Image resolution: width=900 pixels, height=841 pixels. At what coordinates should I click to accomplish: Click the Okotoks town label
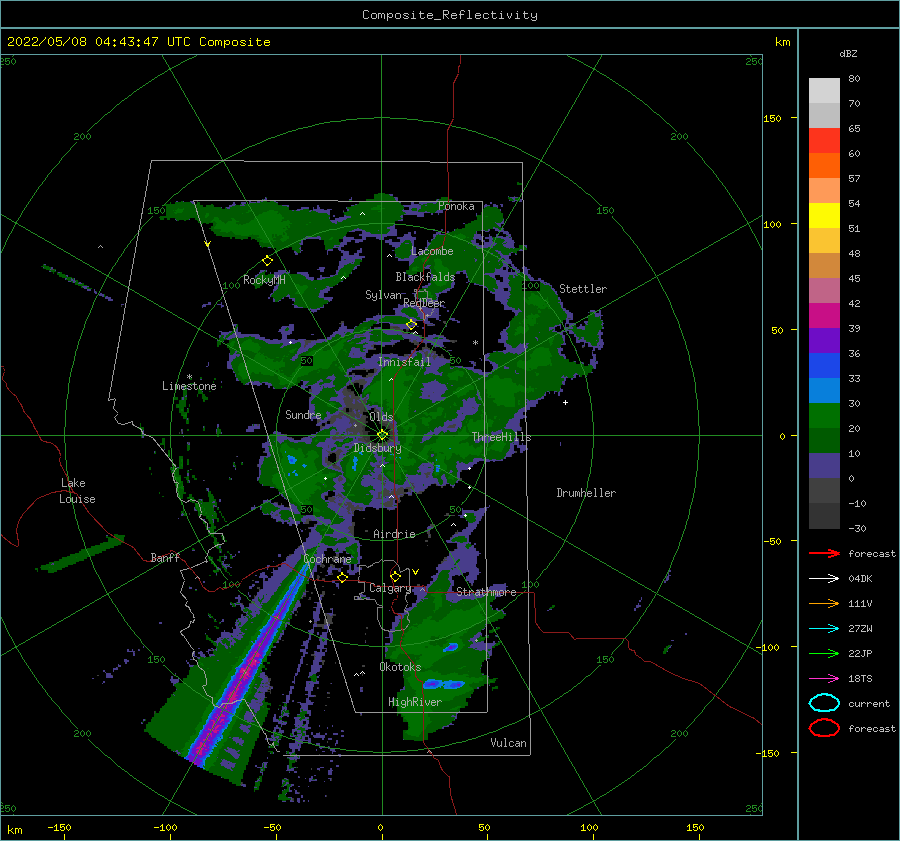tap(400, 667)
